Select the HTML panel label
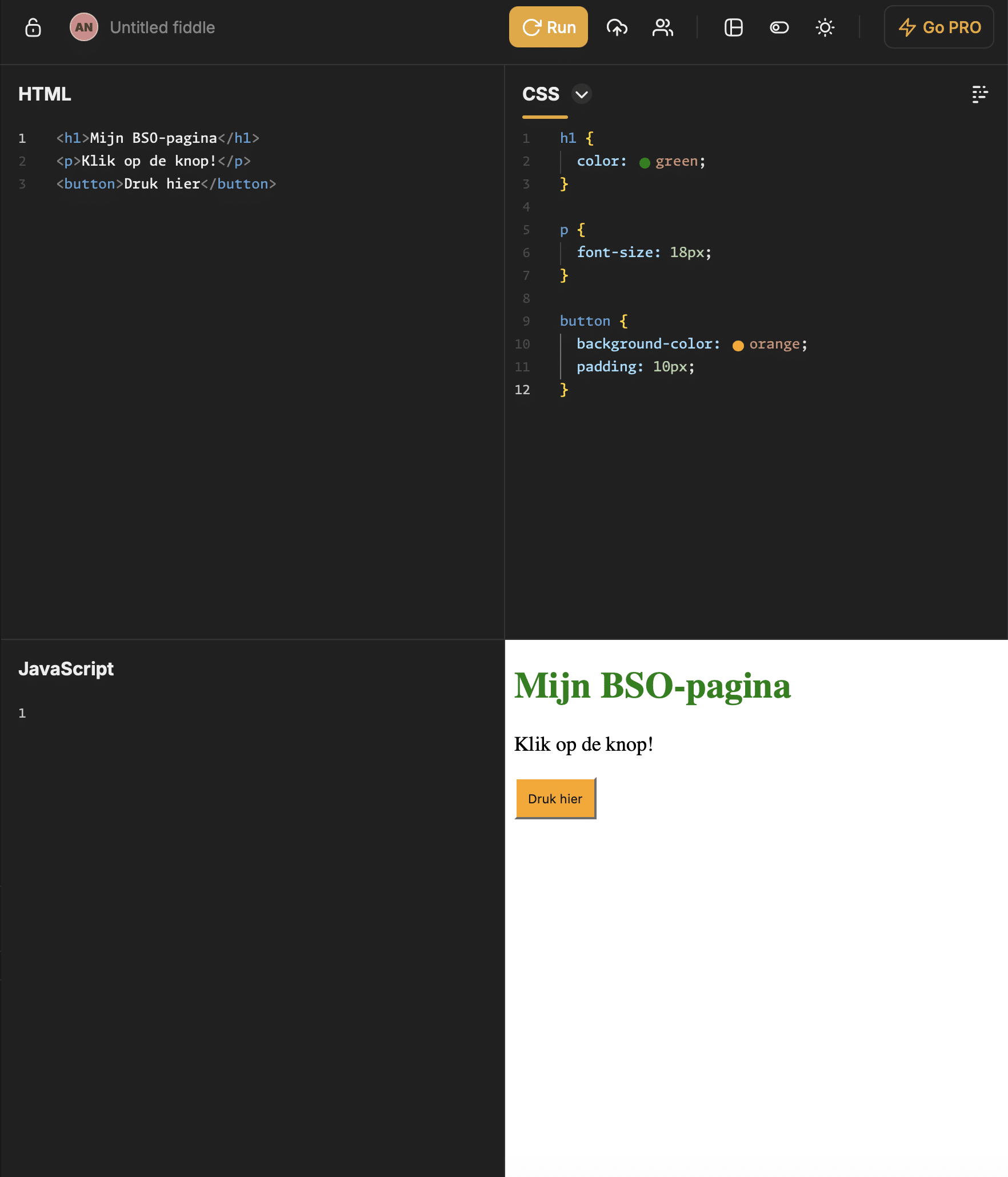The height and width of the screenshot is (1177, 1008). pos(45,94)
